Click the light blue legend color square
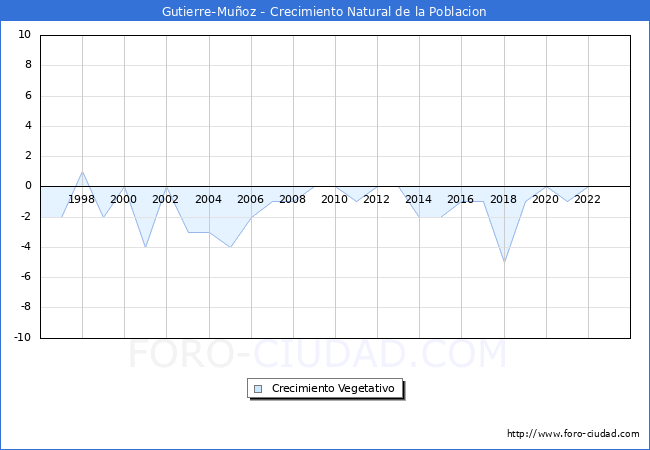Viewport: 650px width, 450px height. (258, 388)
